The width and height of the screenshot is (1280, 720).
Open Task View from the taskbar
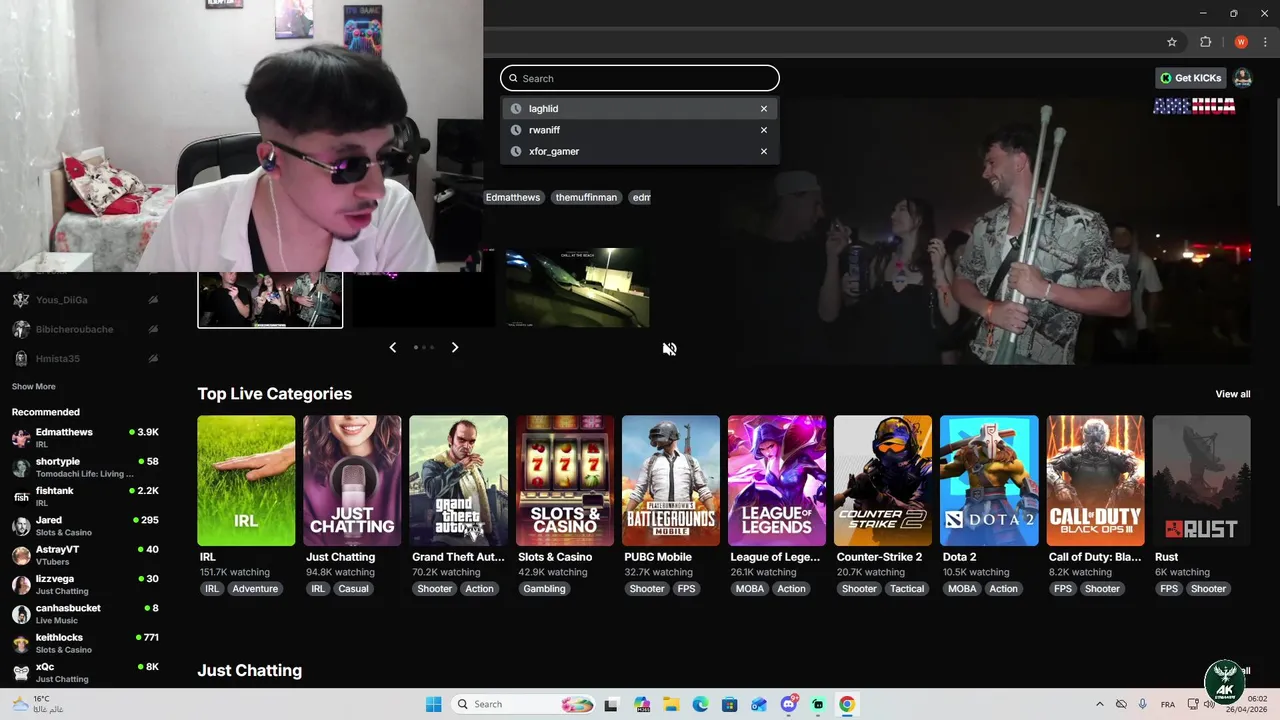[x=611, y=704]
